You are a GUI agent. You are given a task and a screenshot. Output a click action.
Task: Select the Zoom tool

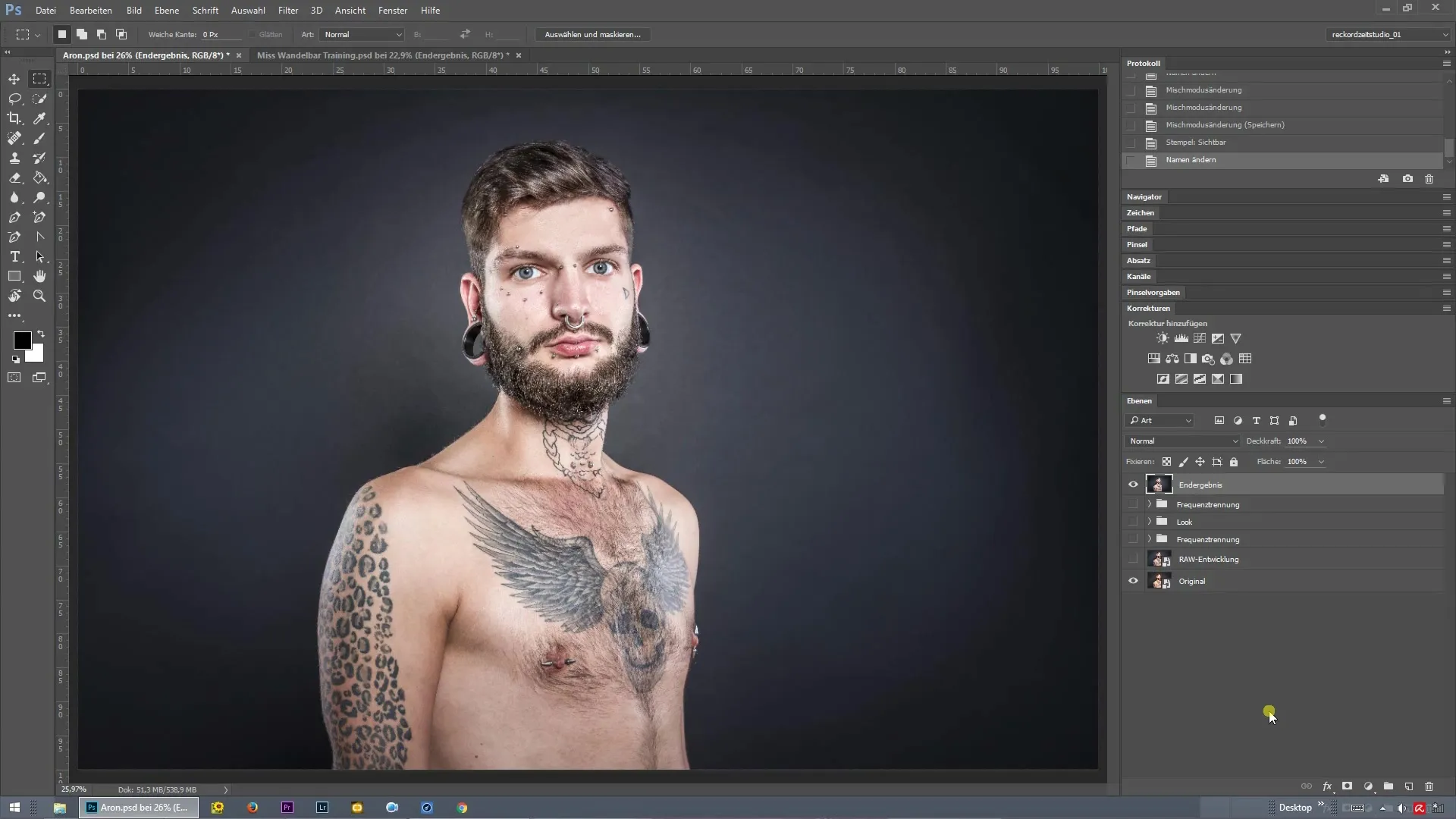coord(39,296)
